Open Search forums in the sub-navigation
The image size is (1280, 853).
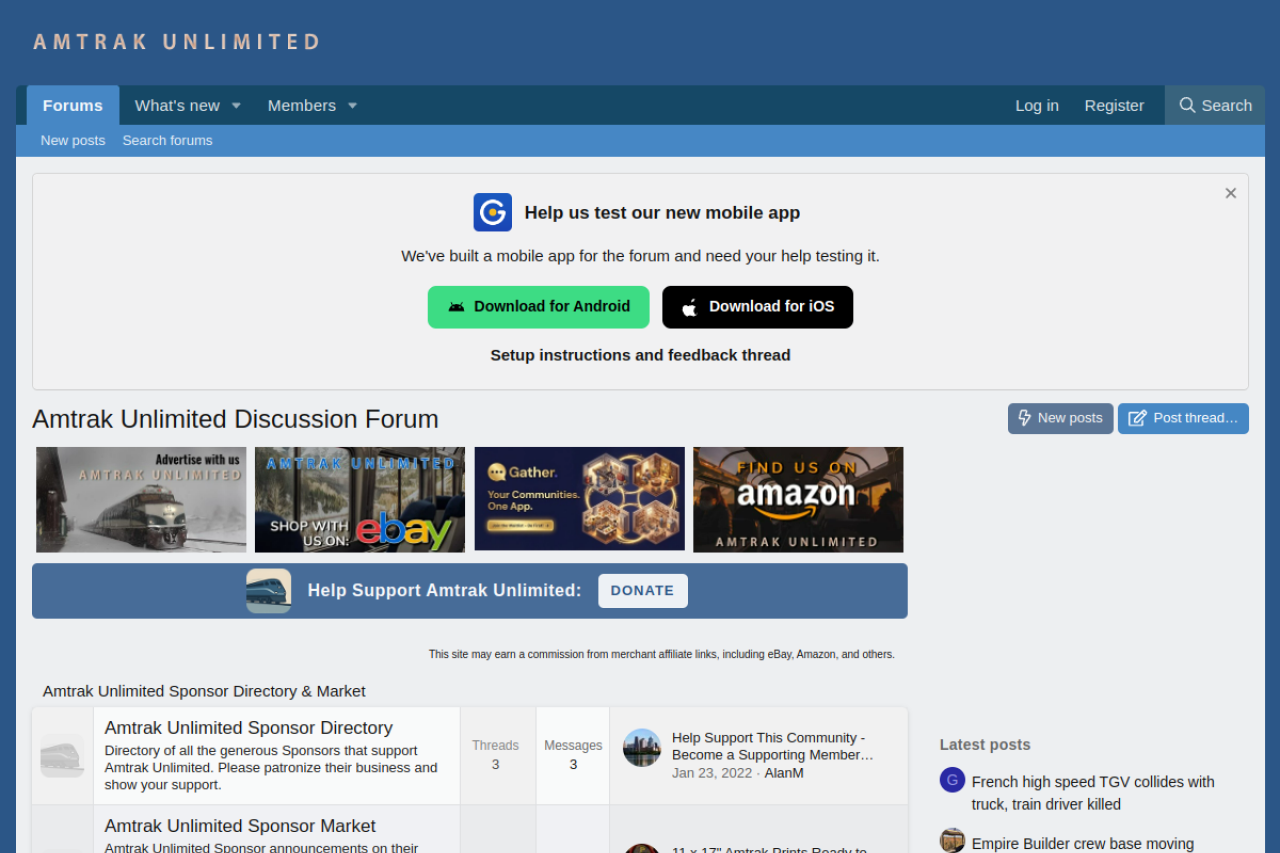pos(167,140)
